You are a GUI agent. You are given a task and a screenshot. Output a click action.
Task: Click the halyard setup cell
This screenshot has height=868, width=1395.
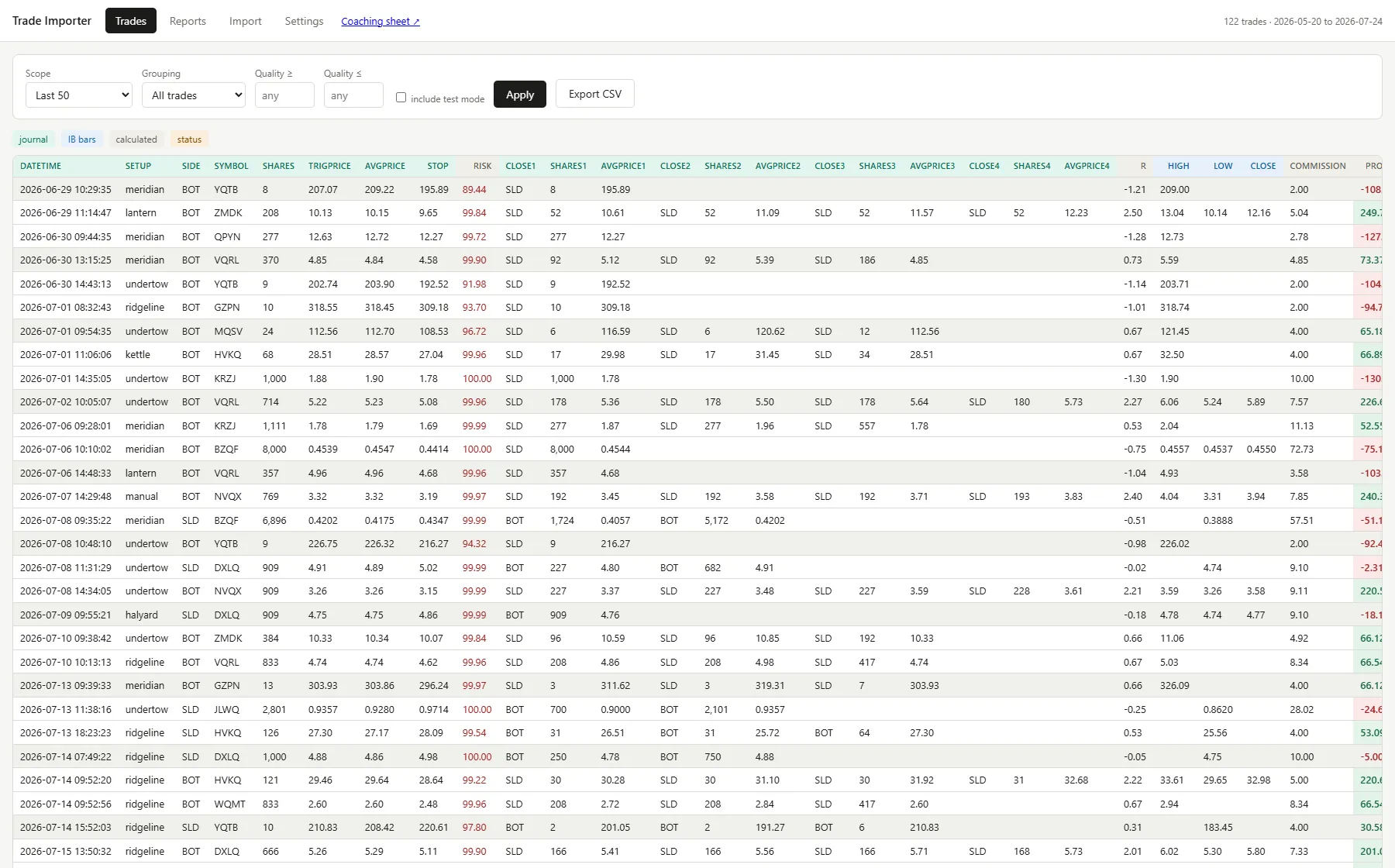(141, 615)
